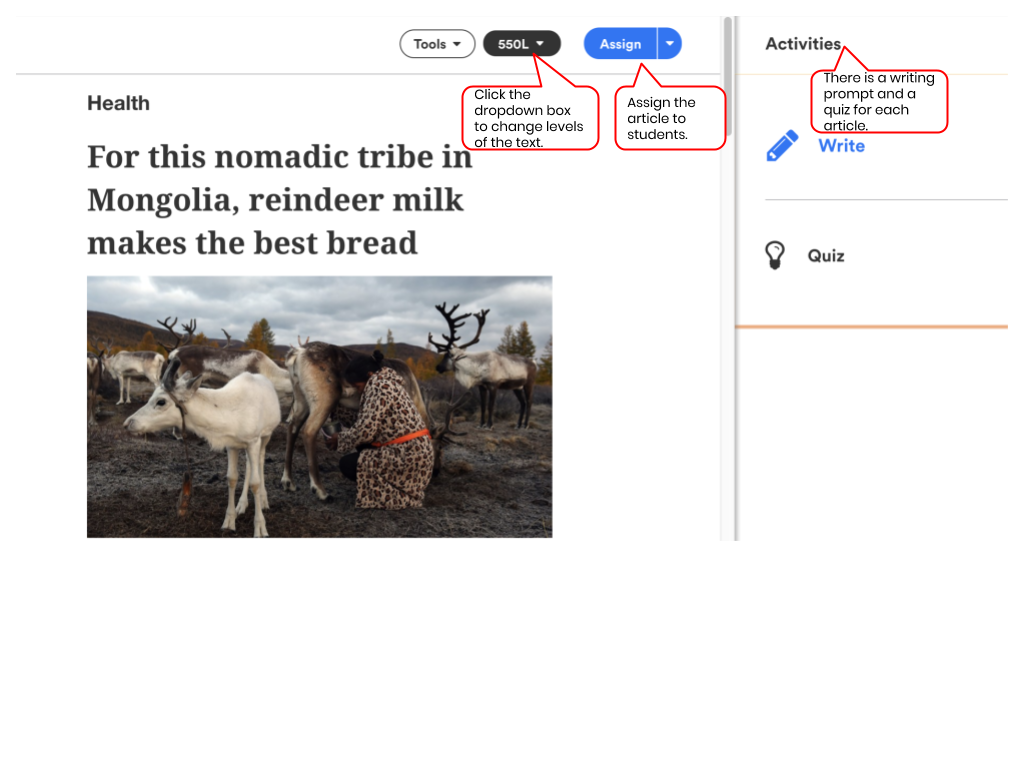Click the gray line between Write and Quiz
Image resolution: width=1024 pixels, height=768 pixels.
tap(886, 199)
